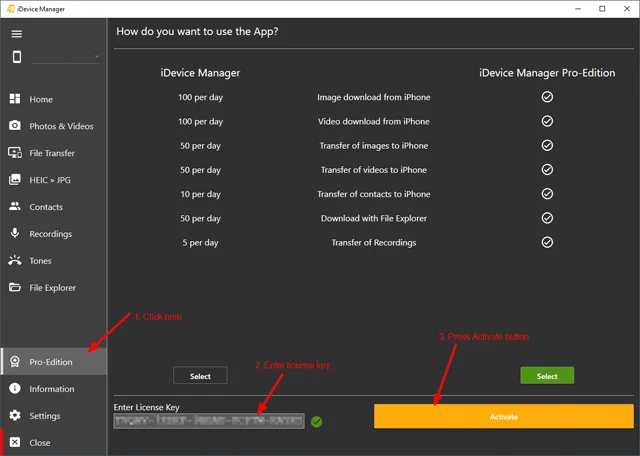Click 'How do you want to use the App?' heading
The width and height of the screenshot is (640, 456).
(x=197, y=31)
